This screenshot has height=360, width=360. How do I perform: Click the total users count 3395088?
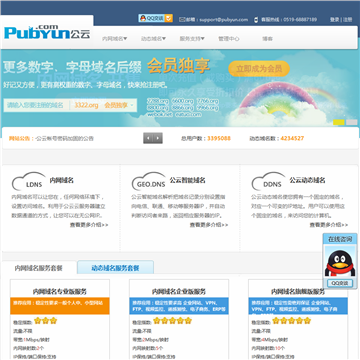[x=219, y=138]
